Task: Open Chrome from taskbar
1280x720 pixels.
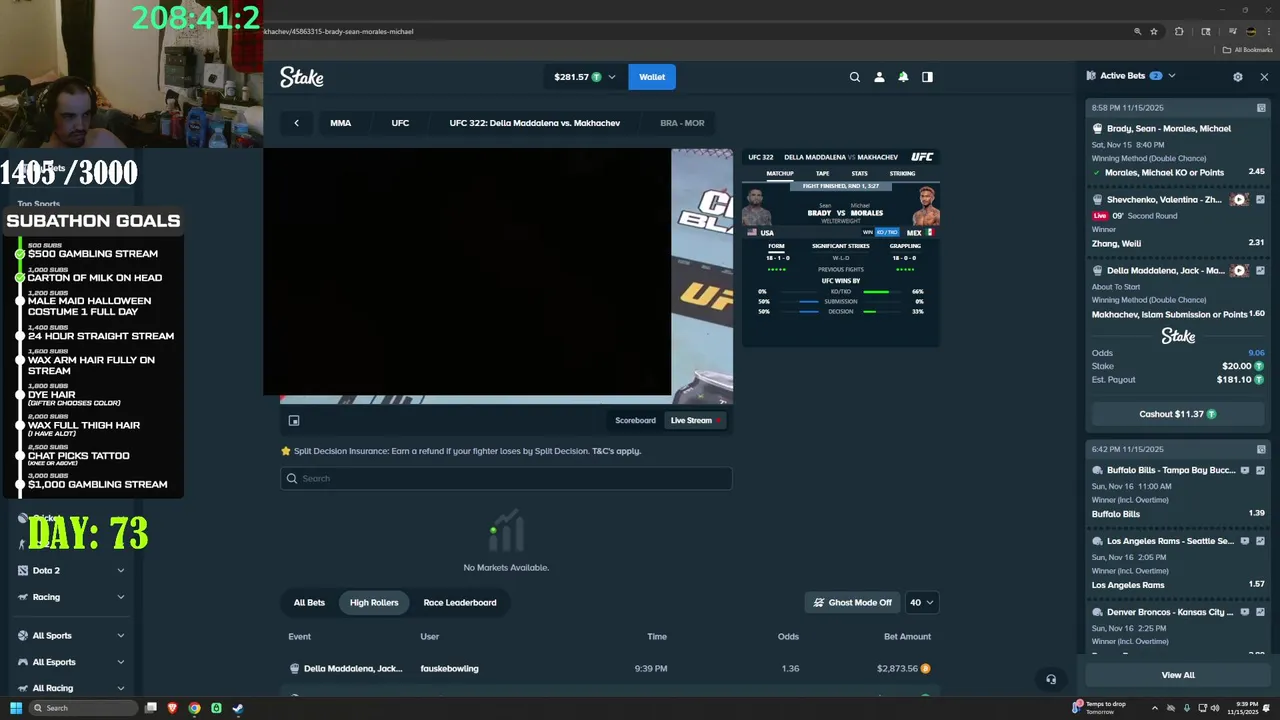Action: (194, 708)
